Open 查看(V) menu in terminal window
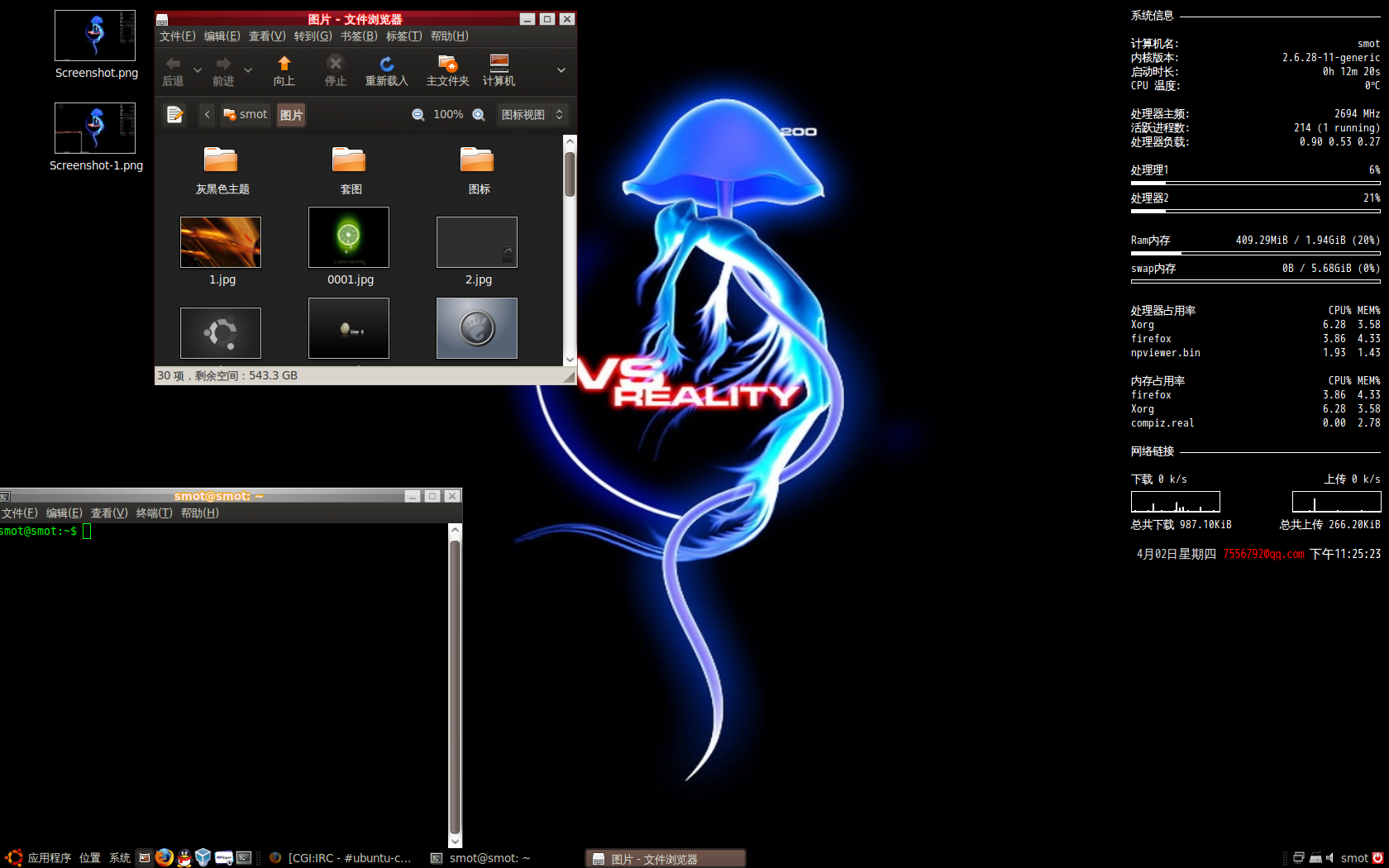 pyautogui.click(x=109, y=513)
